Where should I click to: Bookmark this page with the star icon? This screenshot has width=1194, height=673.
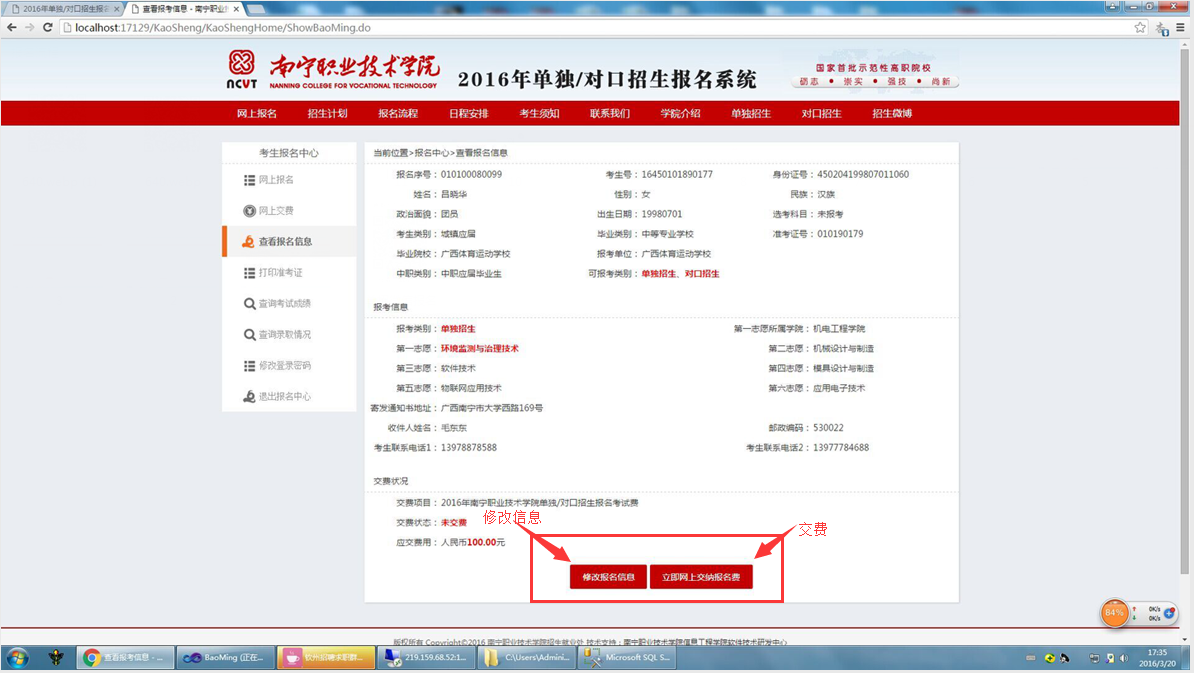pyautogui.click(x=1140, y=27)
